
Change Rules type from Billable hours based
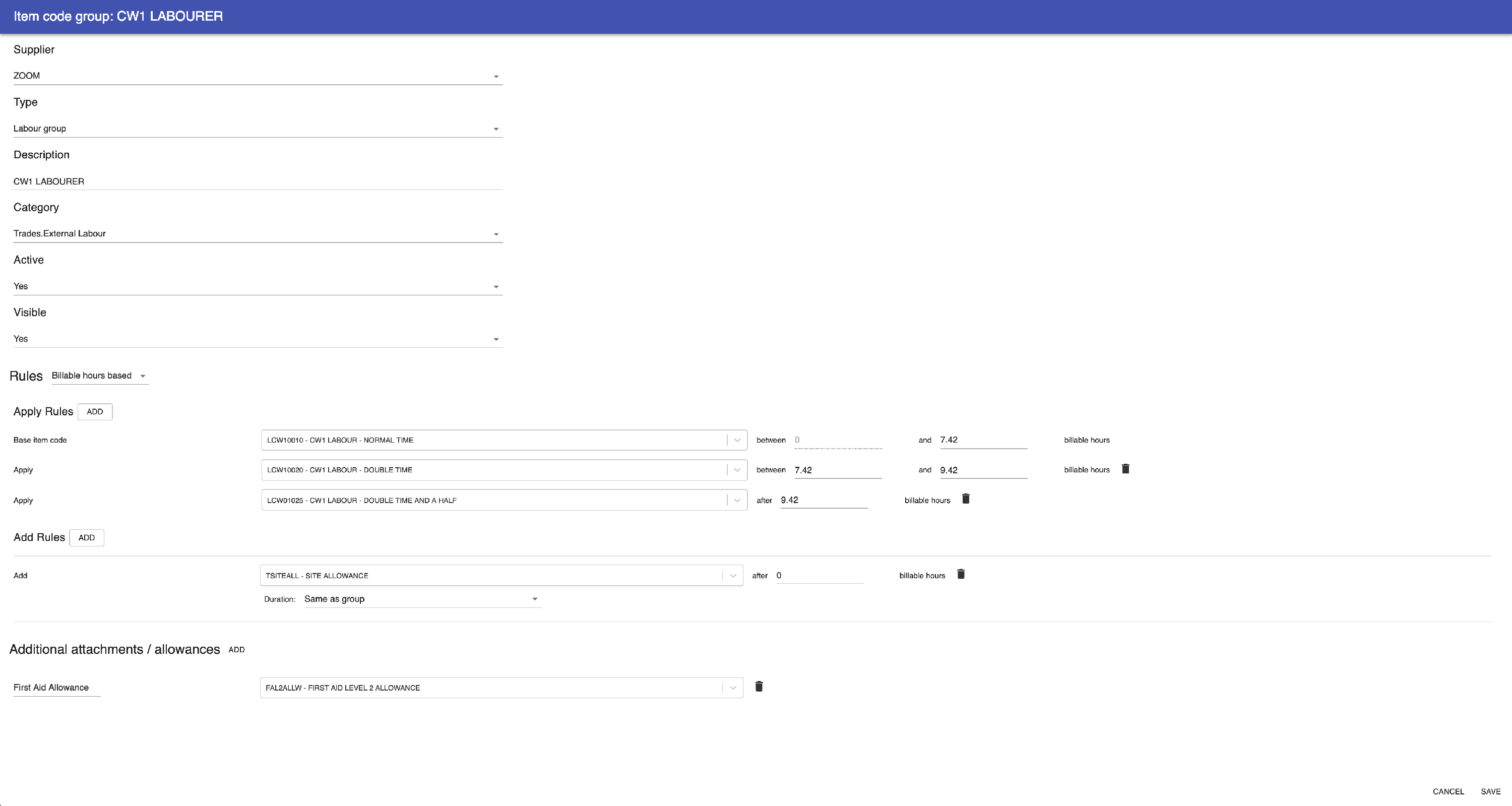click(100, 376)
